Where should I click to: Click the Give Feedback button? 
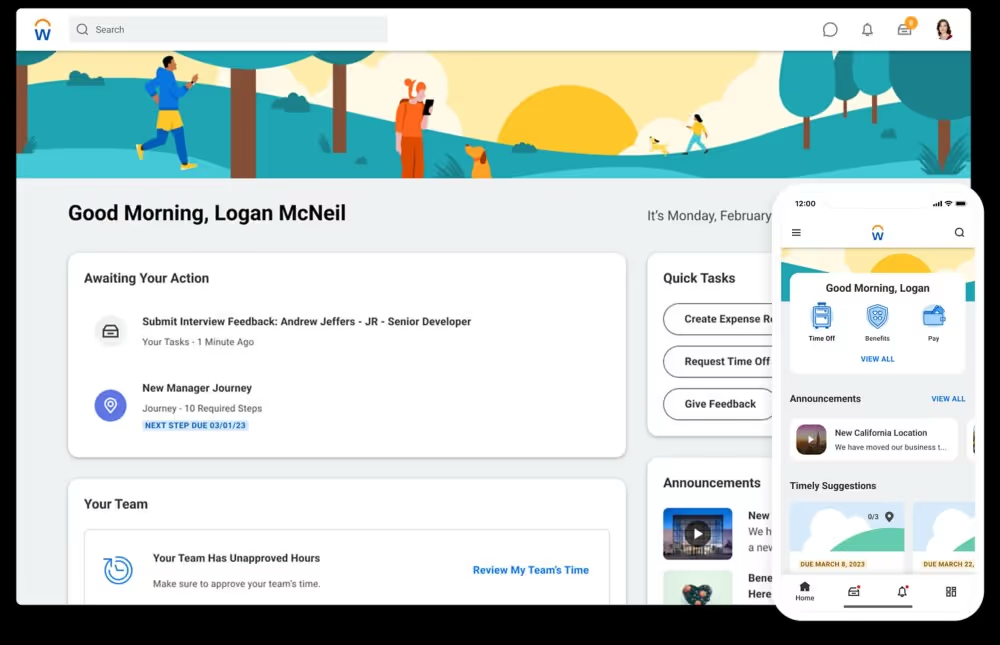pyautogui.click(x=718, y=404)
